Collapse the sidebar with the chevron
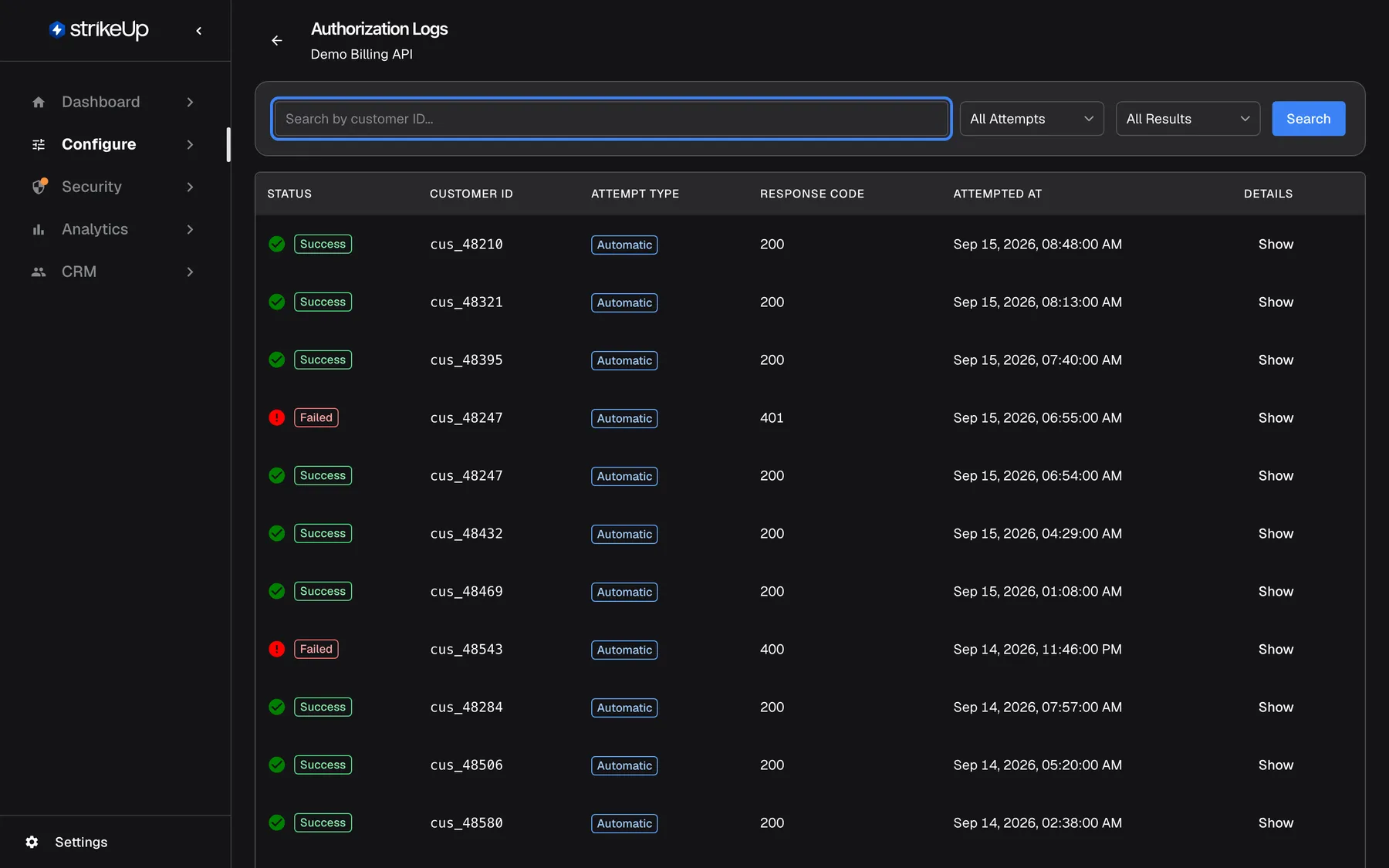The image size is (1389, 868). tap(199, 31)
